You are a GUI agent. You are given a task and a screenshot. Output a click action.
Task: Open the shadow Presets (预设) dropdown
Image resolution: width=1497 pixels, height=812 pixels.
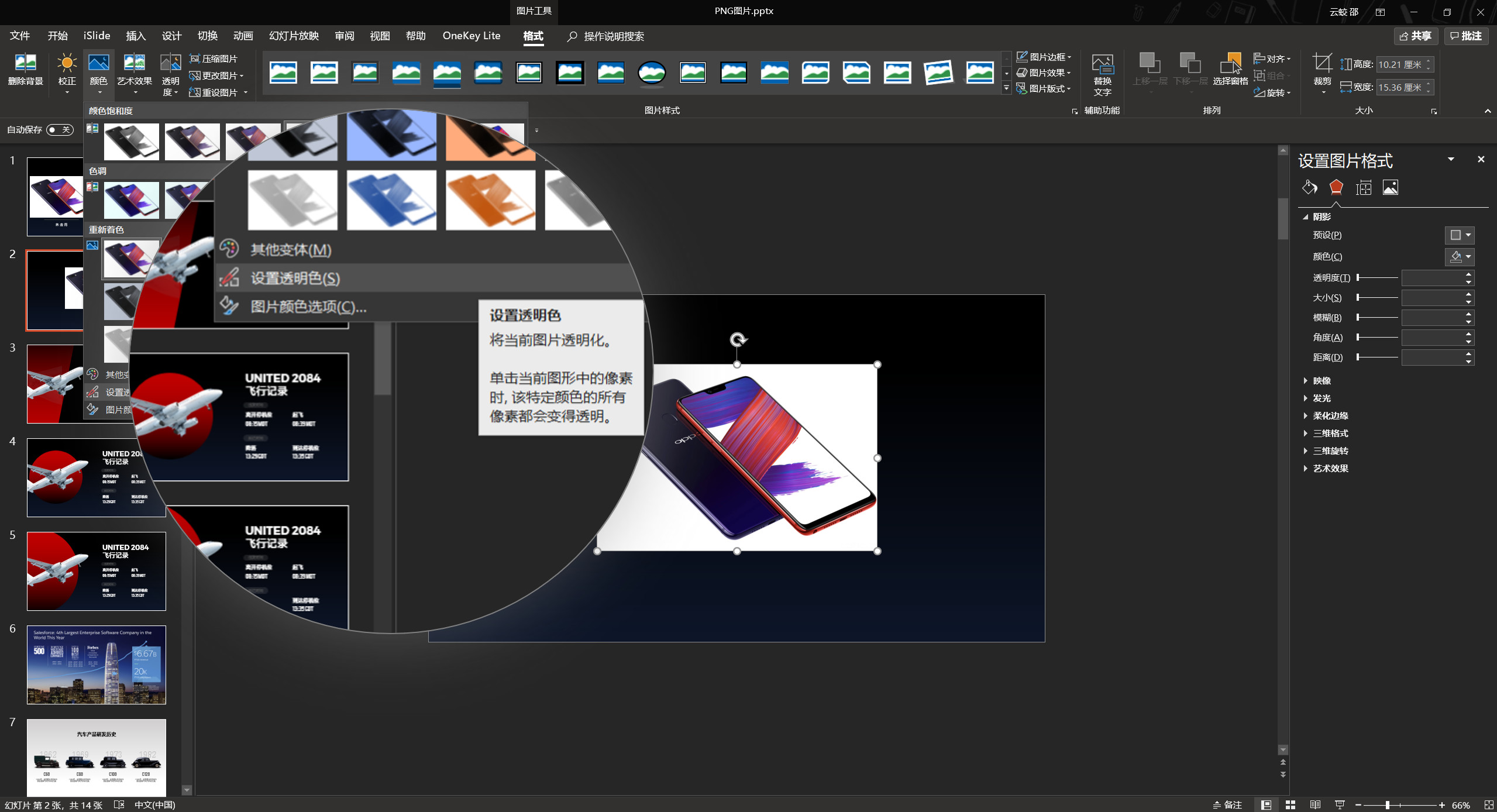[x=1459, y=235]
